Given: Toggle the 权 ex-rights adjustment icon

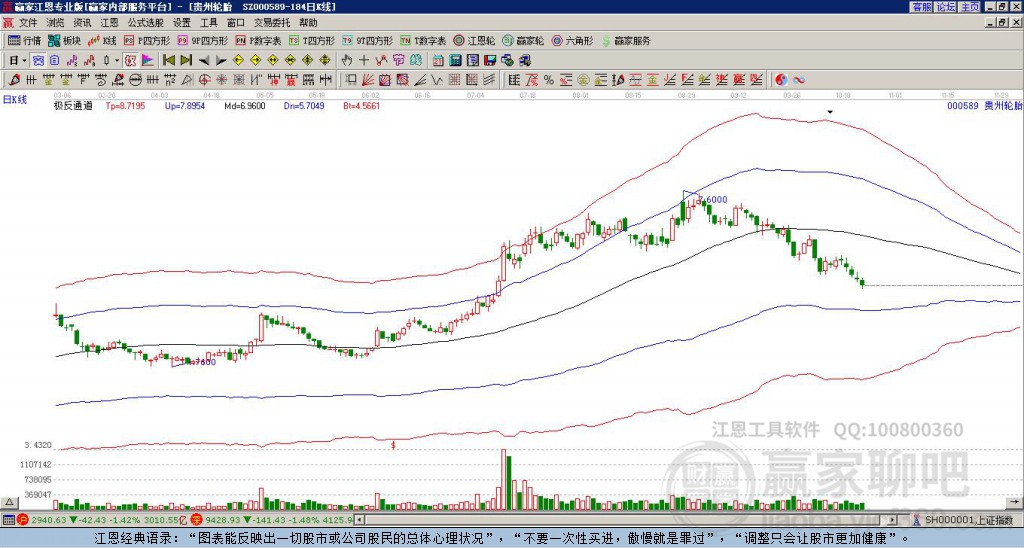Looking at the screenshot, I should click(x=130, y=60).
